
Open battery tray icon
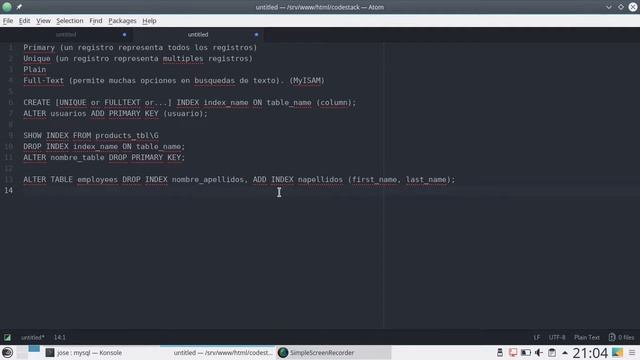[x=526, y=353]
